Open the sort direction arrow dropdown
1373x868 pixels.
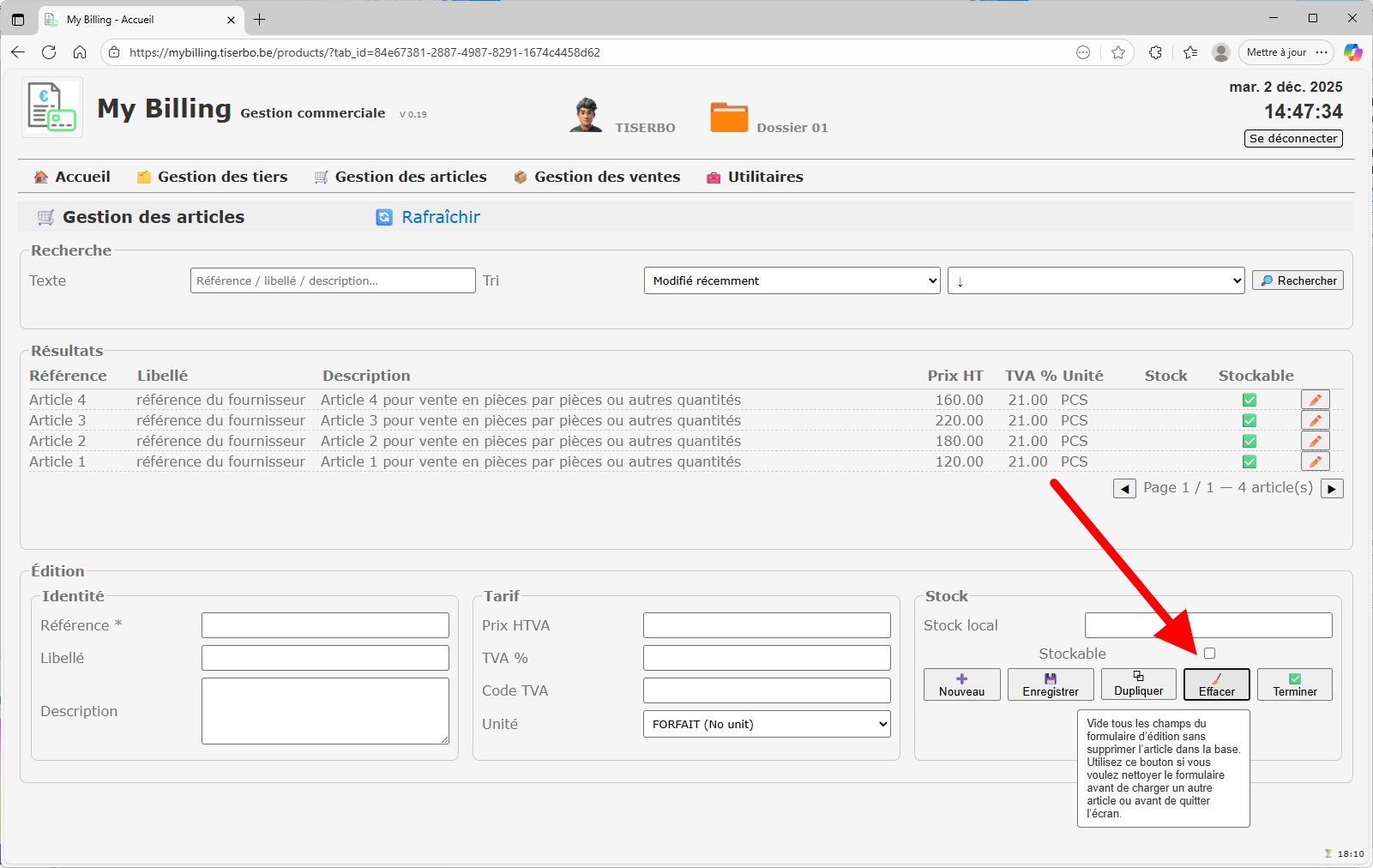(1095, 280)
